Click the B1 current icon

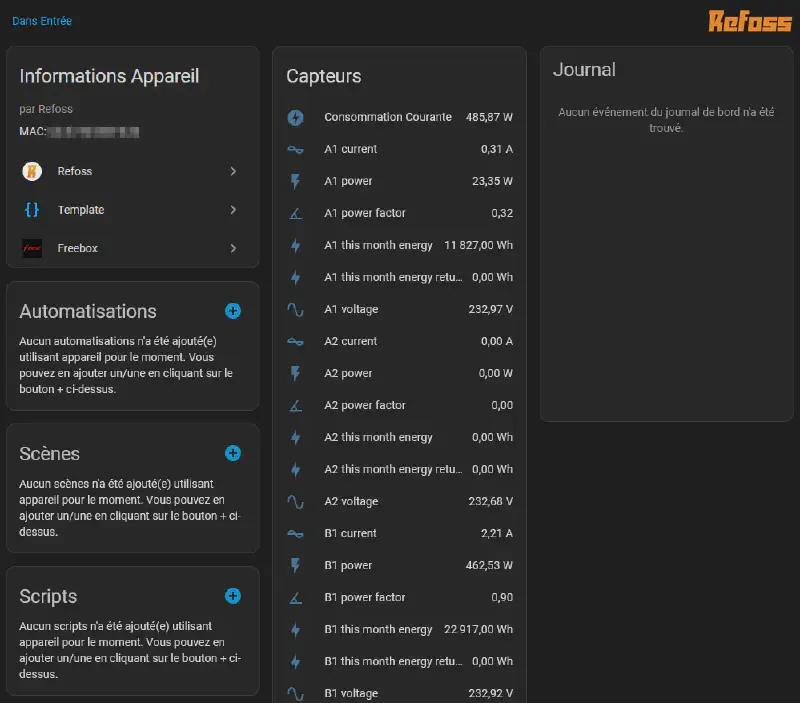pos(295,533)
